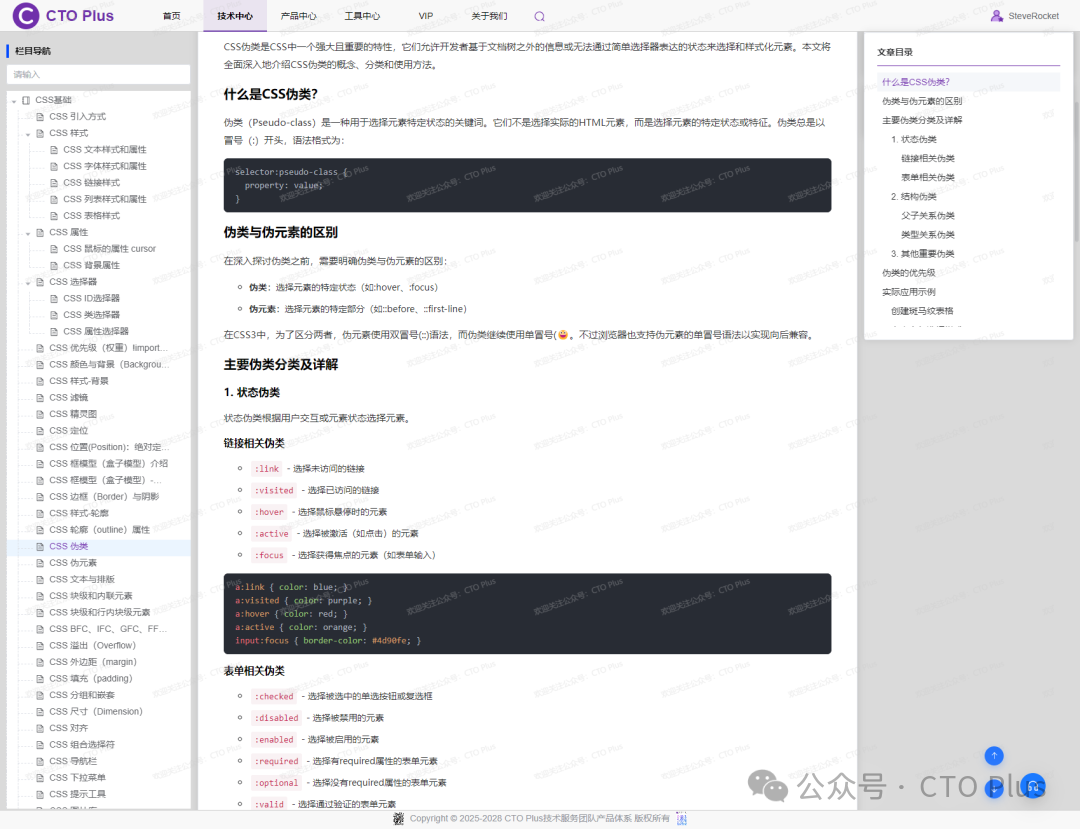Screen dimensions: 1080x829
Task: Open the headset customer service button
Action: 1032,786
